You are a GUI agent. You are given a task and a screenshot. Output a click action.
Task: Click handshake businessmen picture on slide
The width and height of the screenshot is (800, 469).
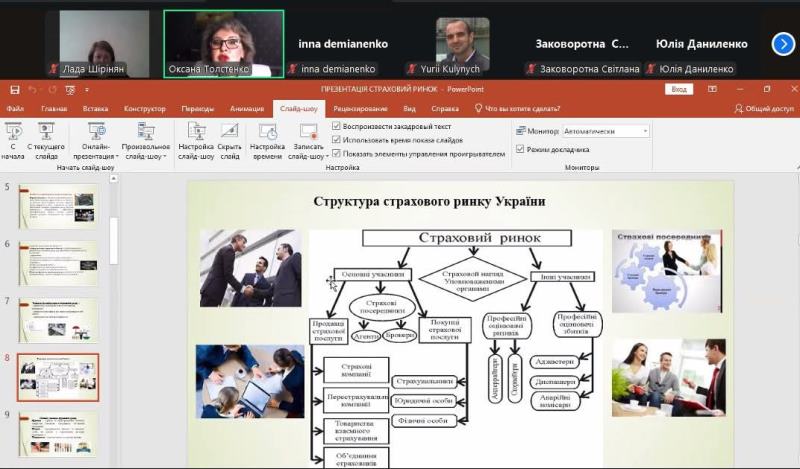pos(251,268)
